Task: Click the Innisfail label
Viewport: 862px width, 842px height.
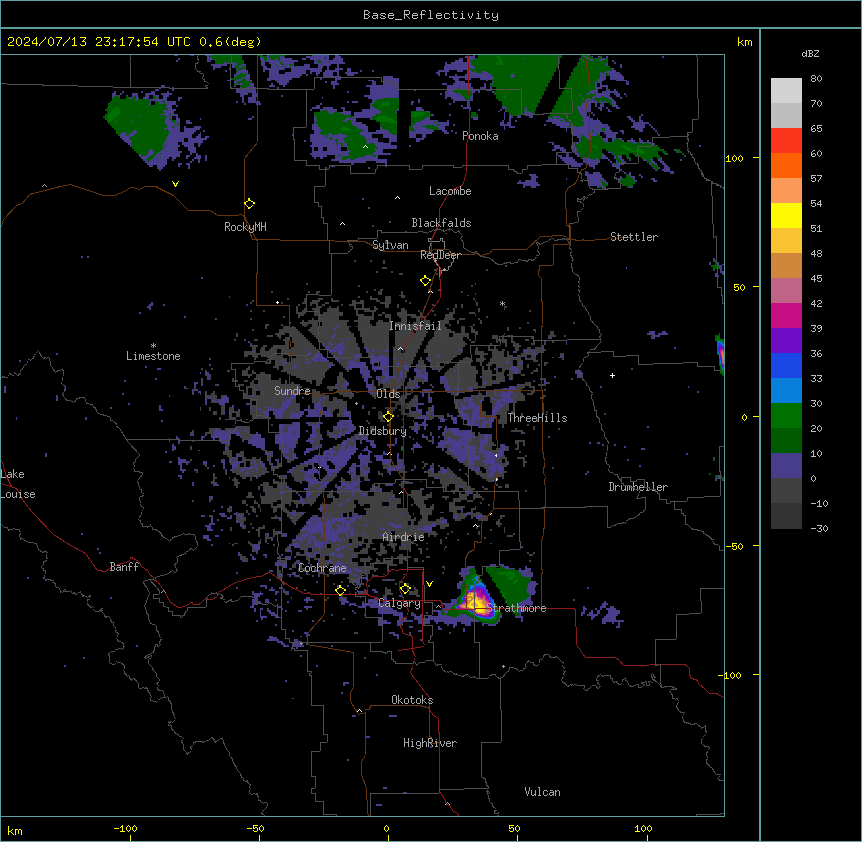Action: [415, 326]
